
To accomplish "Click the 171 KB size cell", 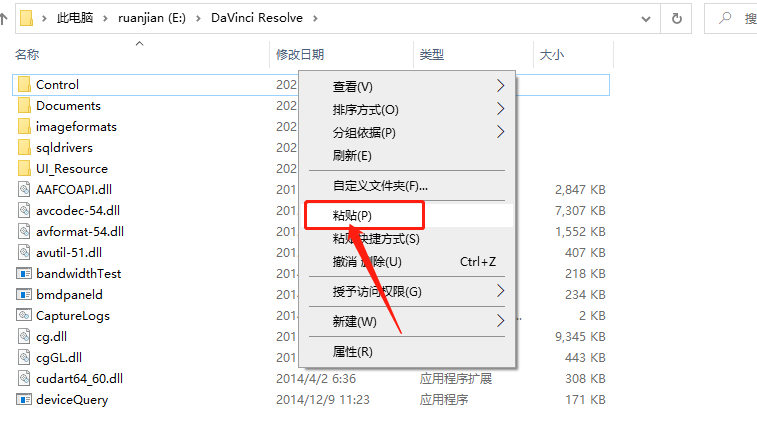I will point(586,400).
